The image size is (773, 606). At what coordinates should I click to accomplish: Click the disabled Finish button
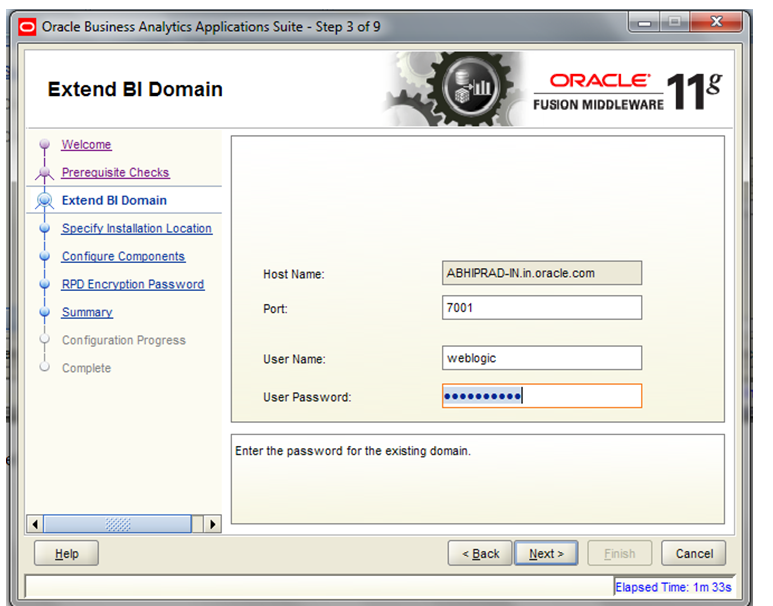coord(620,554)
